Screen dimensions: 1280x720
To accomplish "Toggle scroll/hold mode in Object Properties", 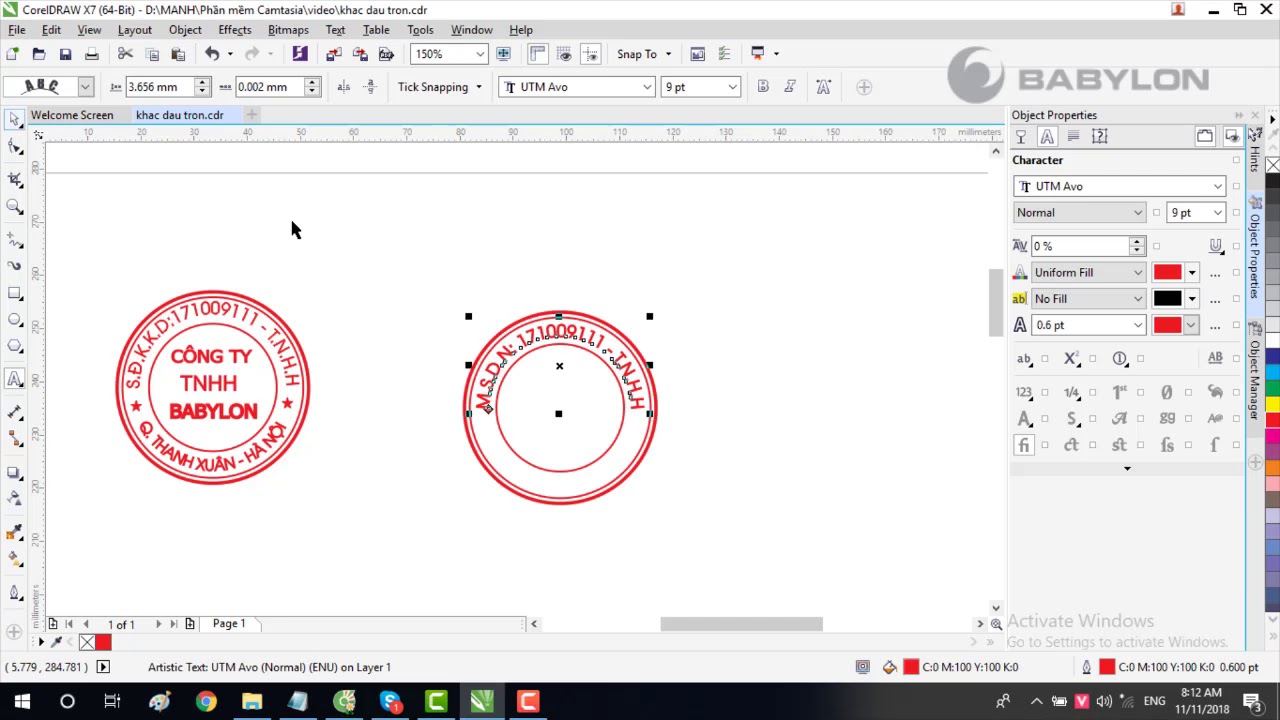I will 1205,136.
